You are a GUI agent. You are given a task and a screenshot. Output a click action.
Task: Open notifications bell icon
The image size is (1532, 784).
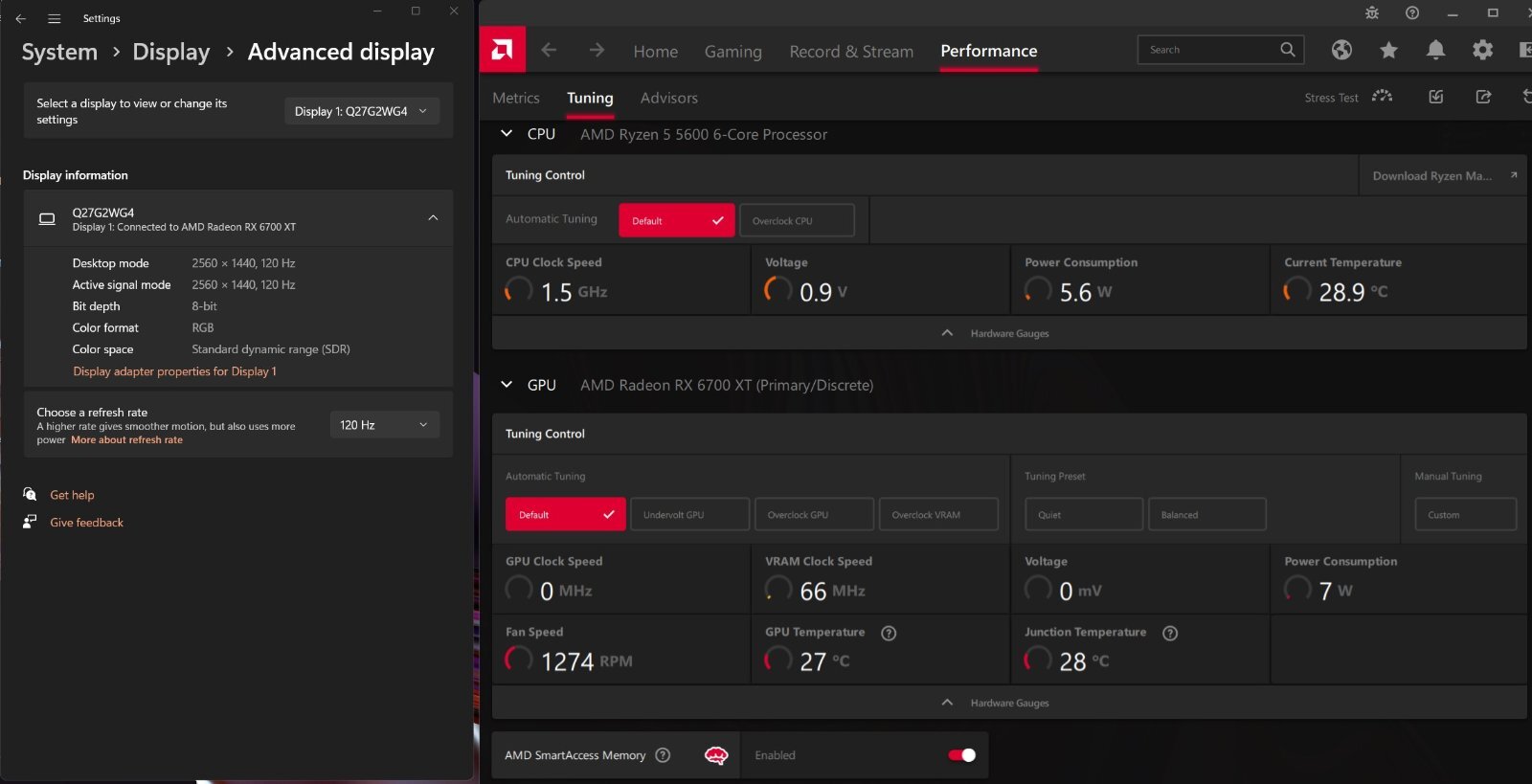(1435, 50)
